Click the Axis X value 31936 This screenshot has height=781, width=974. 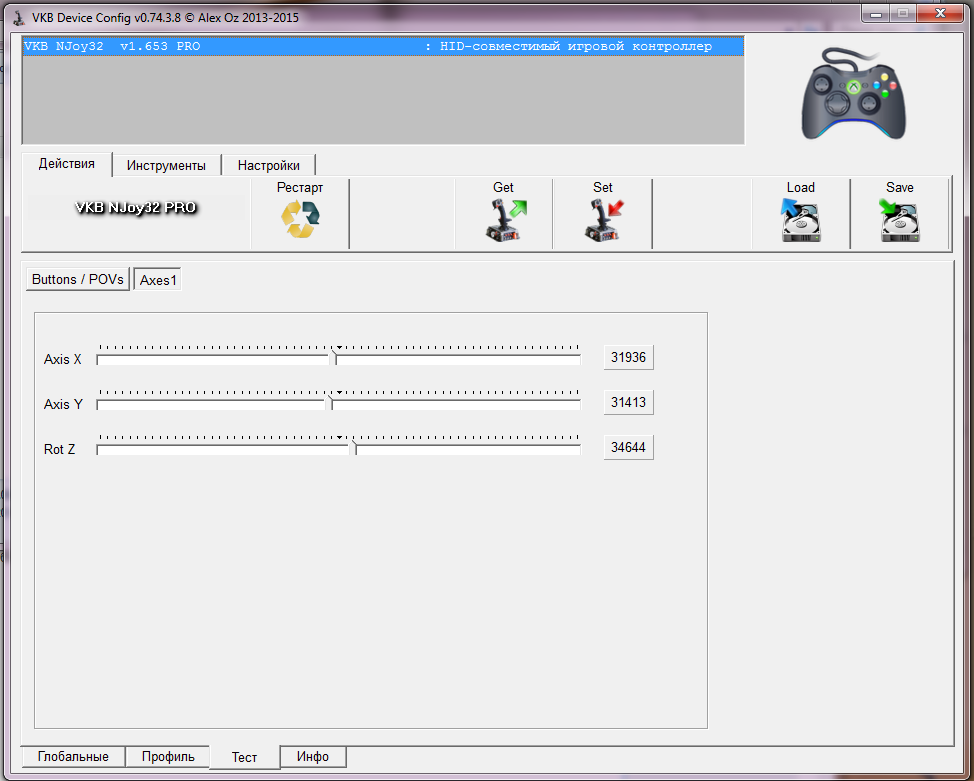pos(628,357)
